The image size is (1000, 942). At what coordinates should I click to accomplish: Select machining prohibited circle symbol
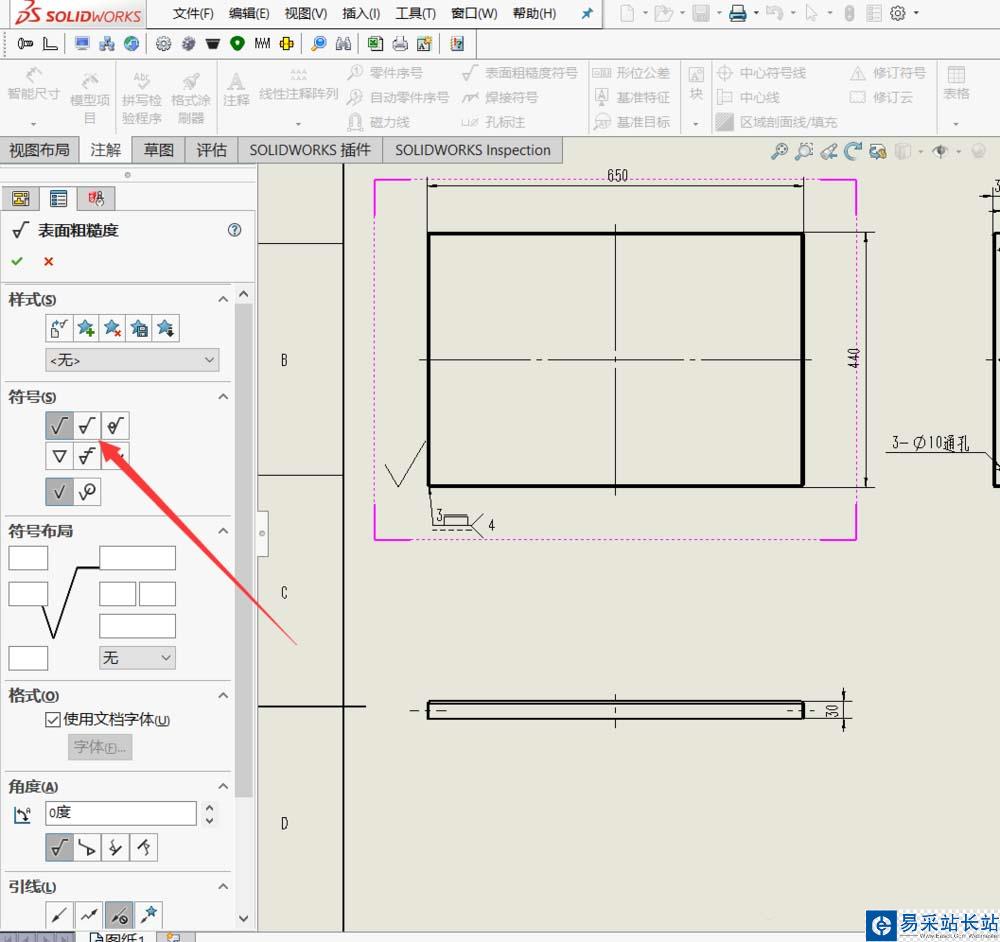click(x=115, y=425)
